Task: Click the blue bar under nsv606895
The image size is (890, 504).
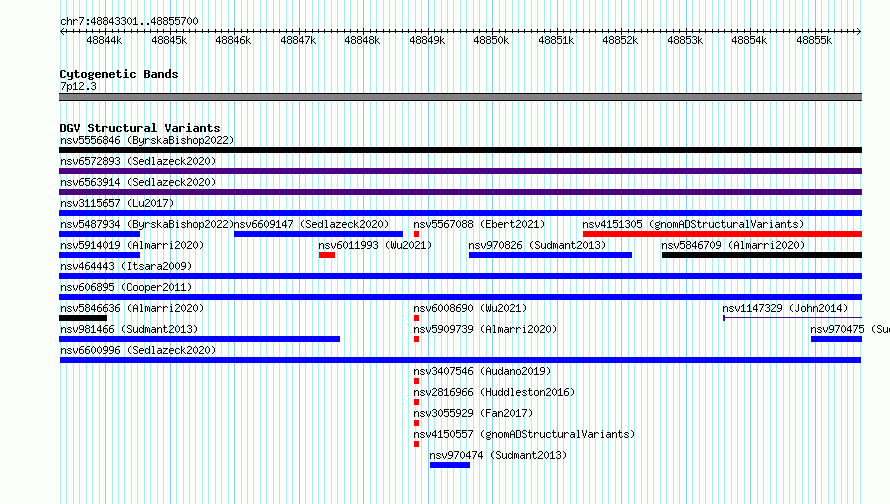Action: [x=460, y=297]
